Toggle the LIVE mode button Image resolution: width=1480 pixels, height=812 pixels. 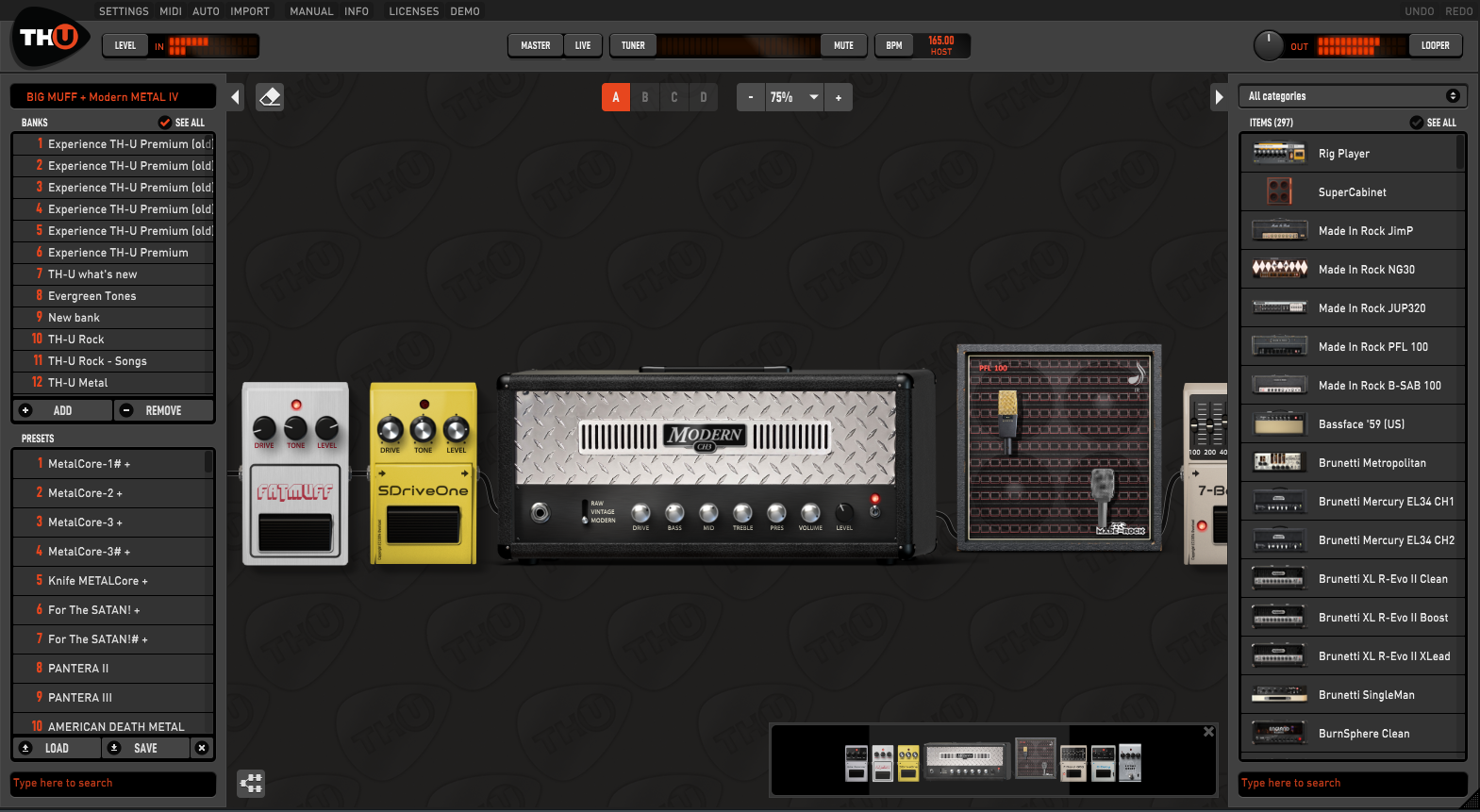click(583, 45)
